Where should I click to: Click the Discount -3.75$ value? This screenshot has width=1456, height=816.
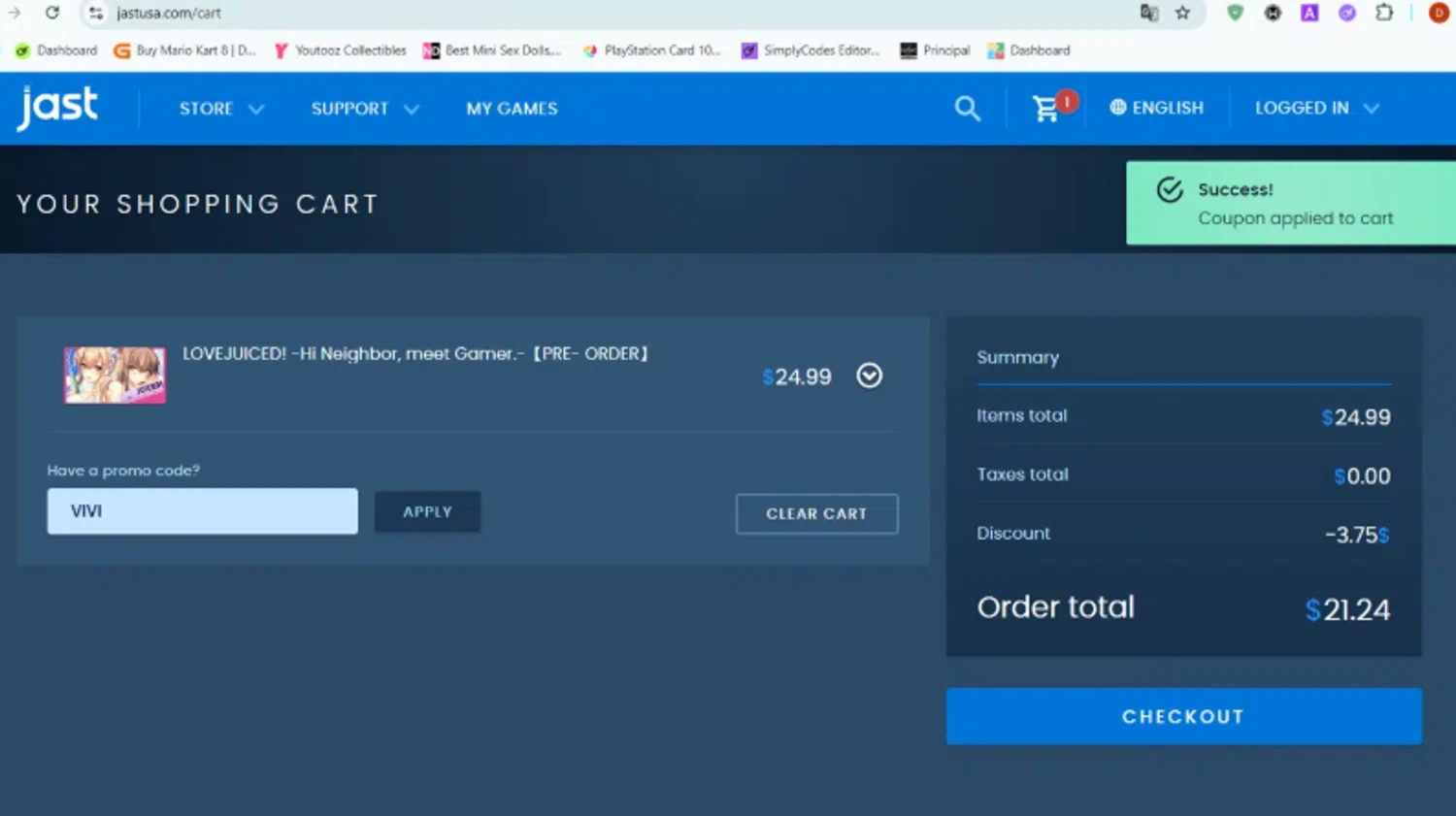pyautogui.click(x=1357, y=535)
